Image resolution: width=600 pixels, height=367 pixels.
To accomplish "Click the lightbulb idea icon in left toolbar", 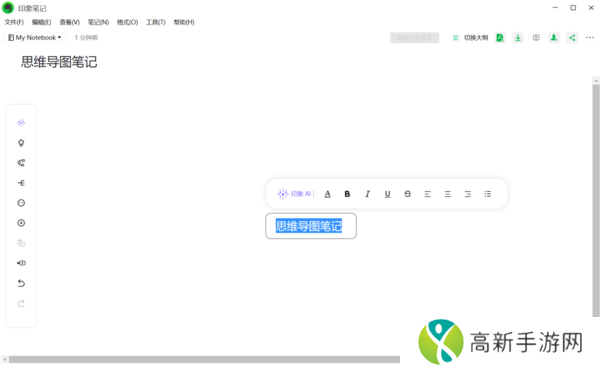I will click(21, 143).
